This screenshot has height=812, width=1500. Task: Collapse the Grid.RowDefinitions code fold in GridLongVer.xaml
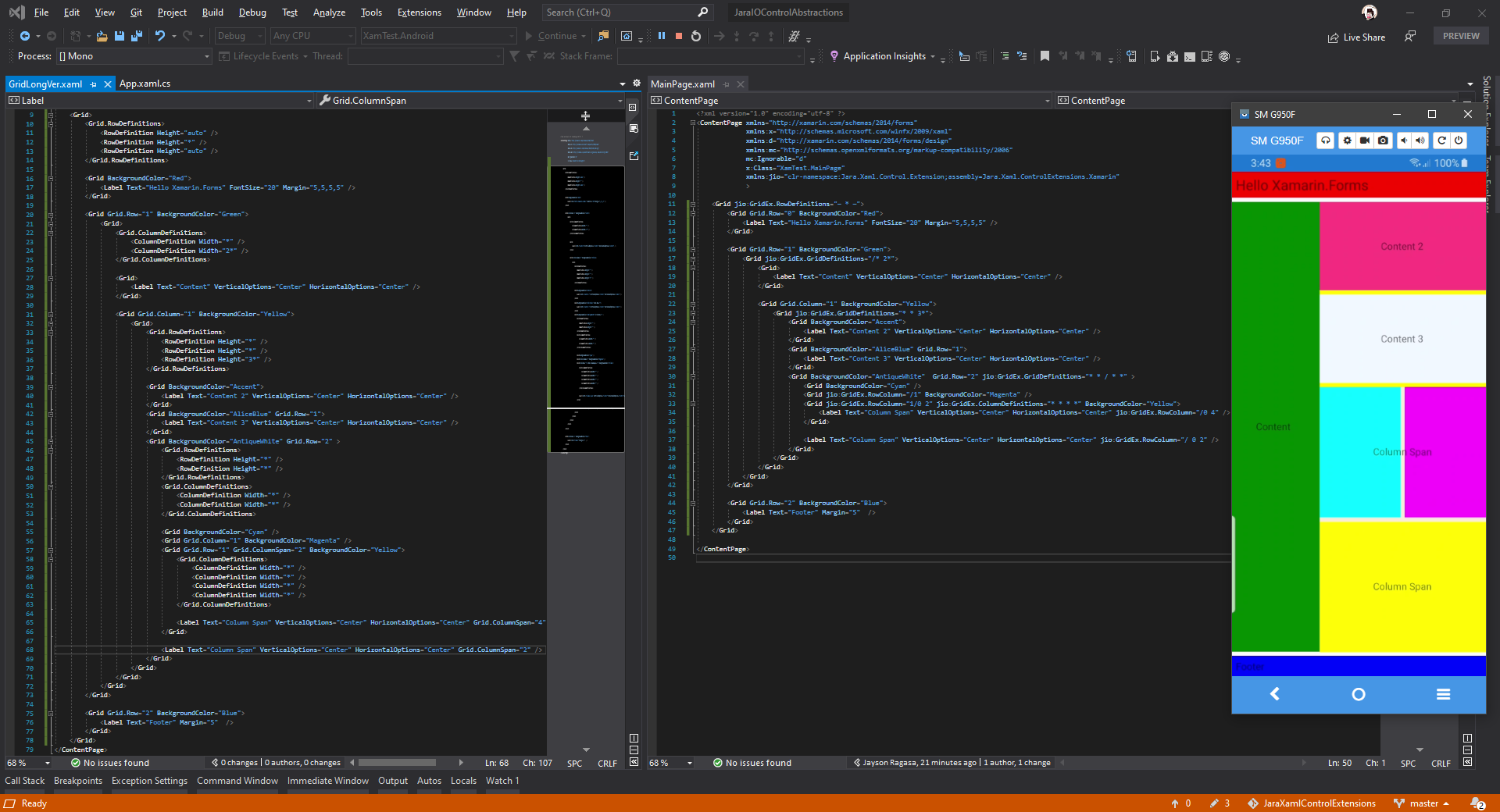tap(51, 123)
